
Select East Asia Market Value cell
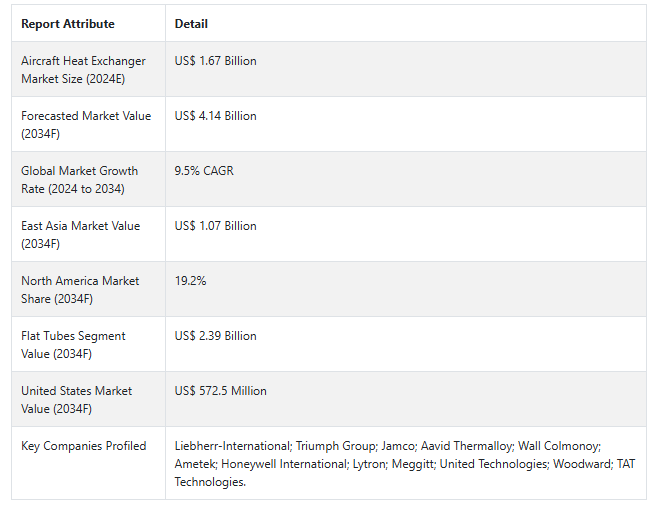click(80, 235)
